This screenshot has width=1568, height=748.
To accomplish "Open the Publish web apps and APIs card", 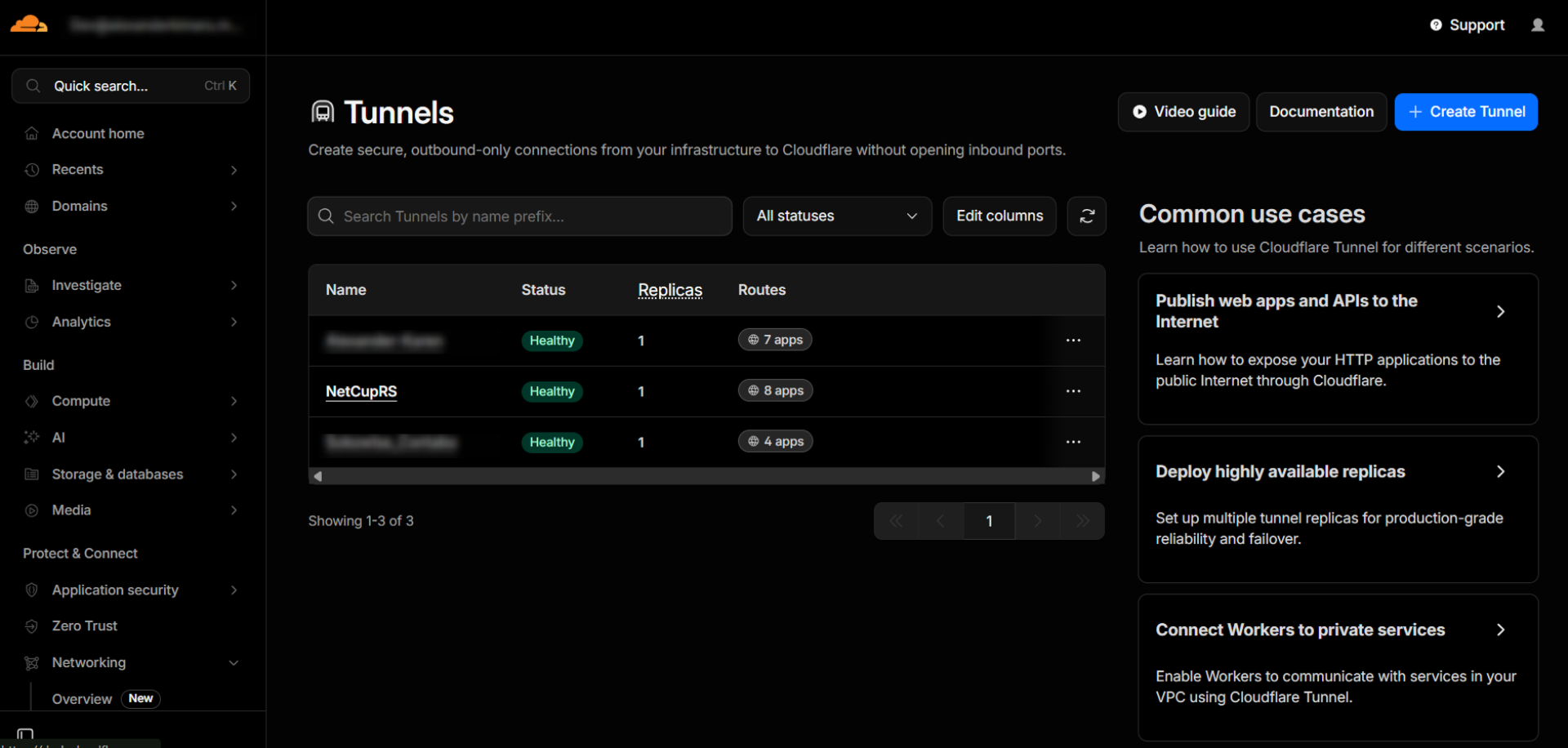I will click(1339, 349).
